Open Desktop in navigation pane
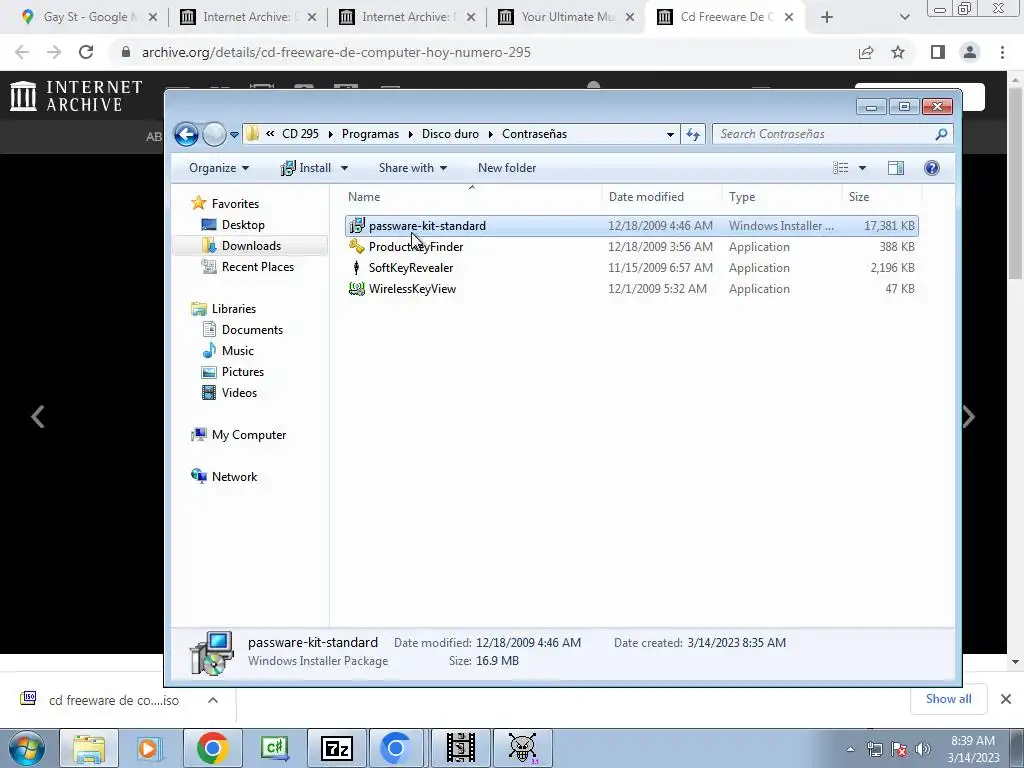The height and width of the screenshot is (768, 1024). pos(243,225)
